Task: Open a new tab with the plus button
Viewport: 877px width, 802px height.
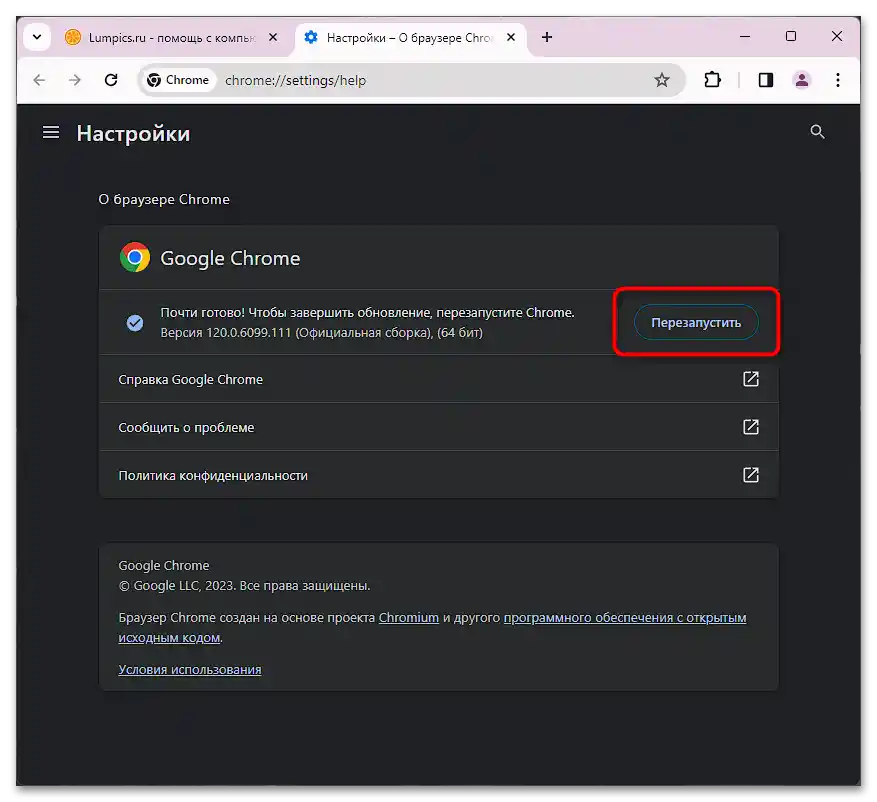Action: (546, 37)
